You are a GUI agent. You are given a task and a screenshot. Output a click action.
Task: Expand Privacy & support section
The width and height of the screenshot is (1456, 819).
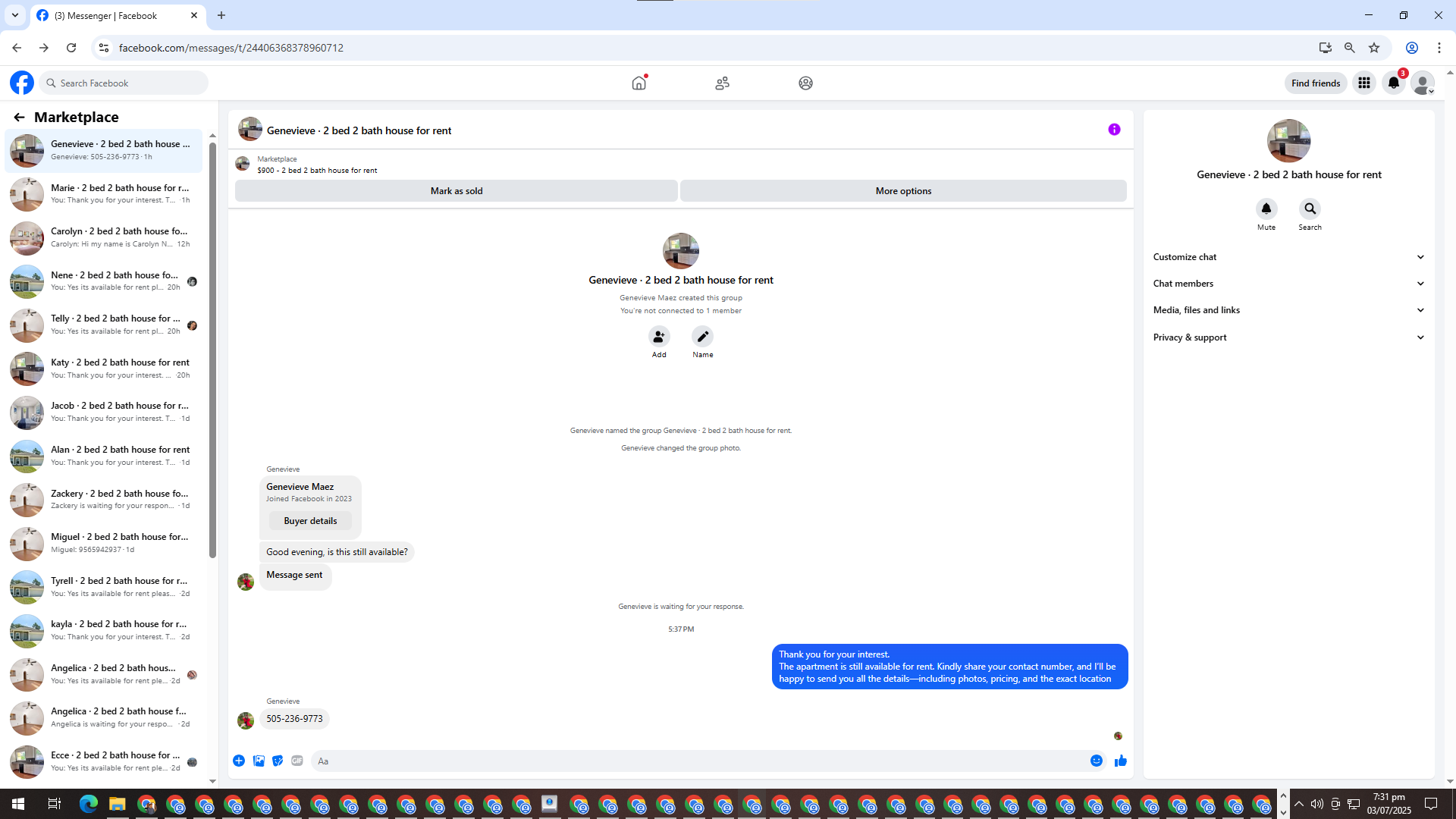[x=1288, y=337]
